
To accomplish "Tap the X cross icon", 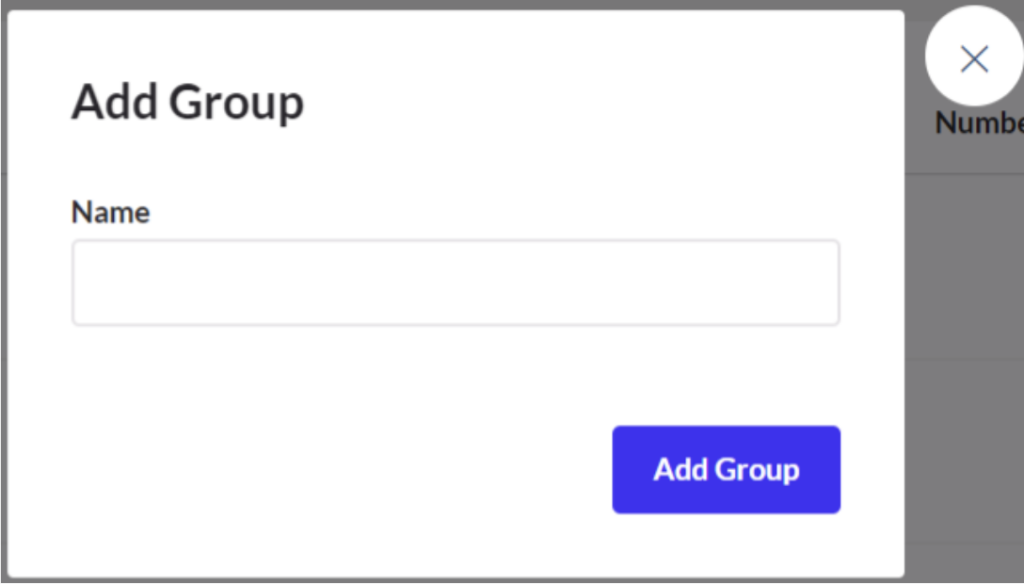I will coord(974,59).
